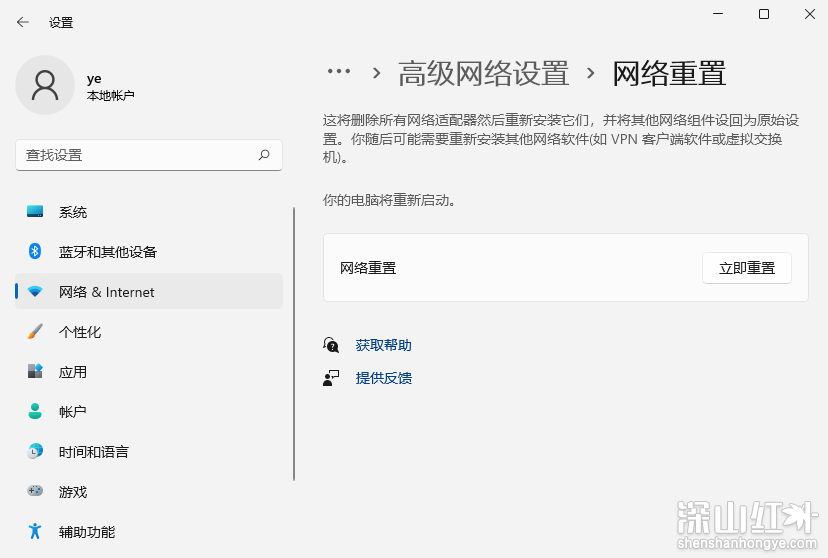This screenshot has height=558, width=828.
Task: Click the 网络重置 card label
Action: click(x=368, y=268)
